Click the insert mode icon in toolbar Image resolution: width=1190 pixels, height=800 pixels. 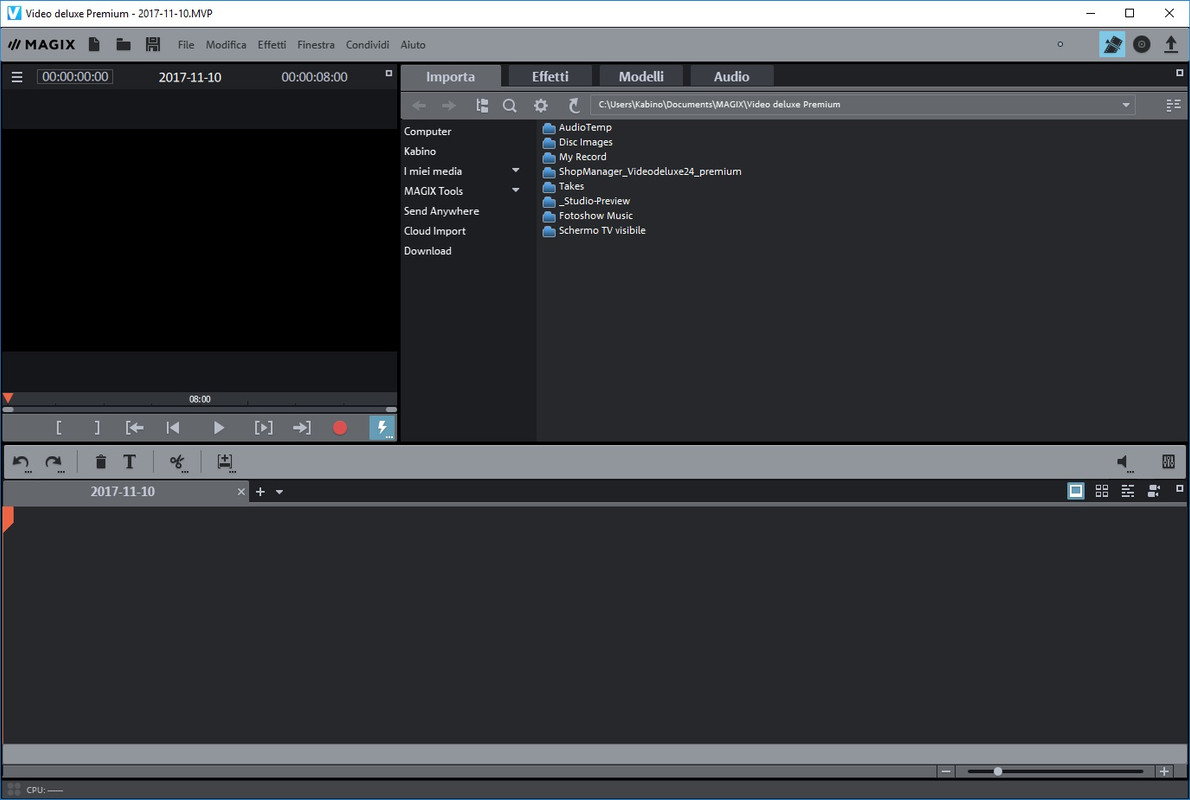[x=225, y=461]
